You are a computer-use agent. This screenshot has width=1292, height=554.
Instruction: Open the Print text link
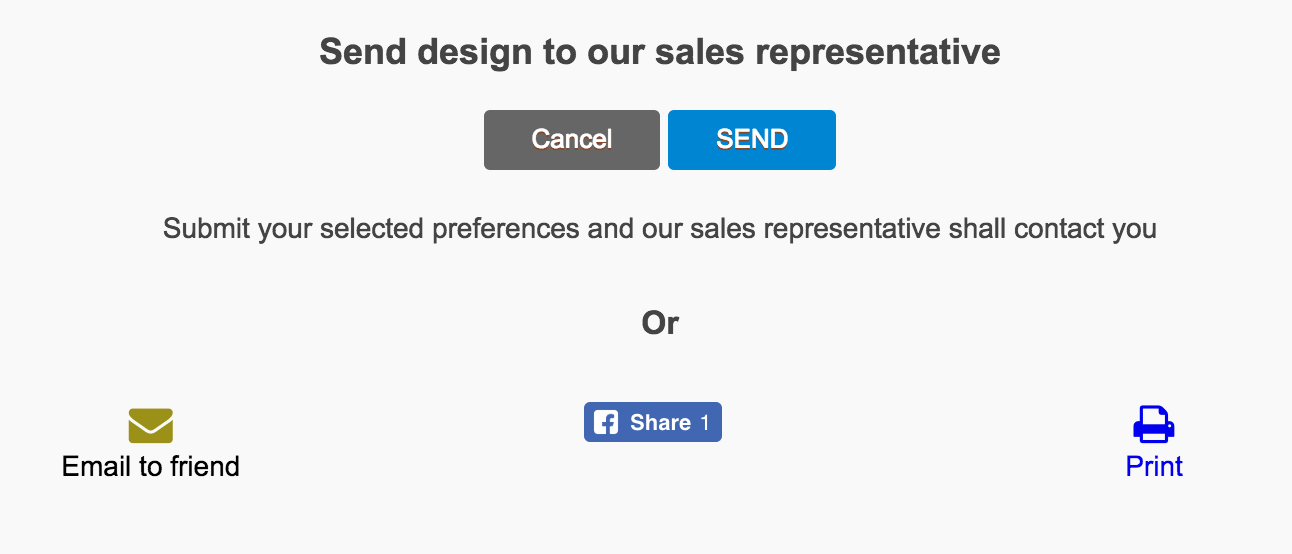[x=1154, y=466]
